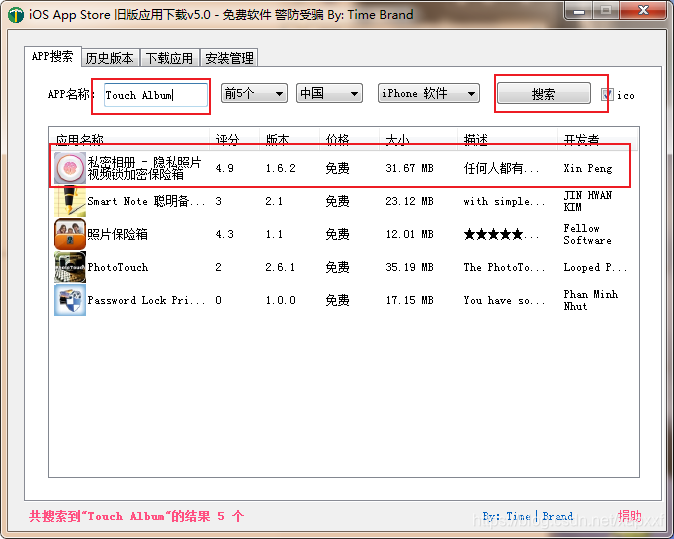Click the 23.12 MB size cell
Viewport: 674px width, 539px height.
(409, 201)
